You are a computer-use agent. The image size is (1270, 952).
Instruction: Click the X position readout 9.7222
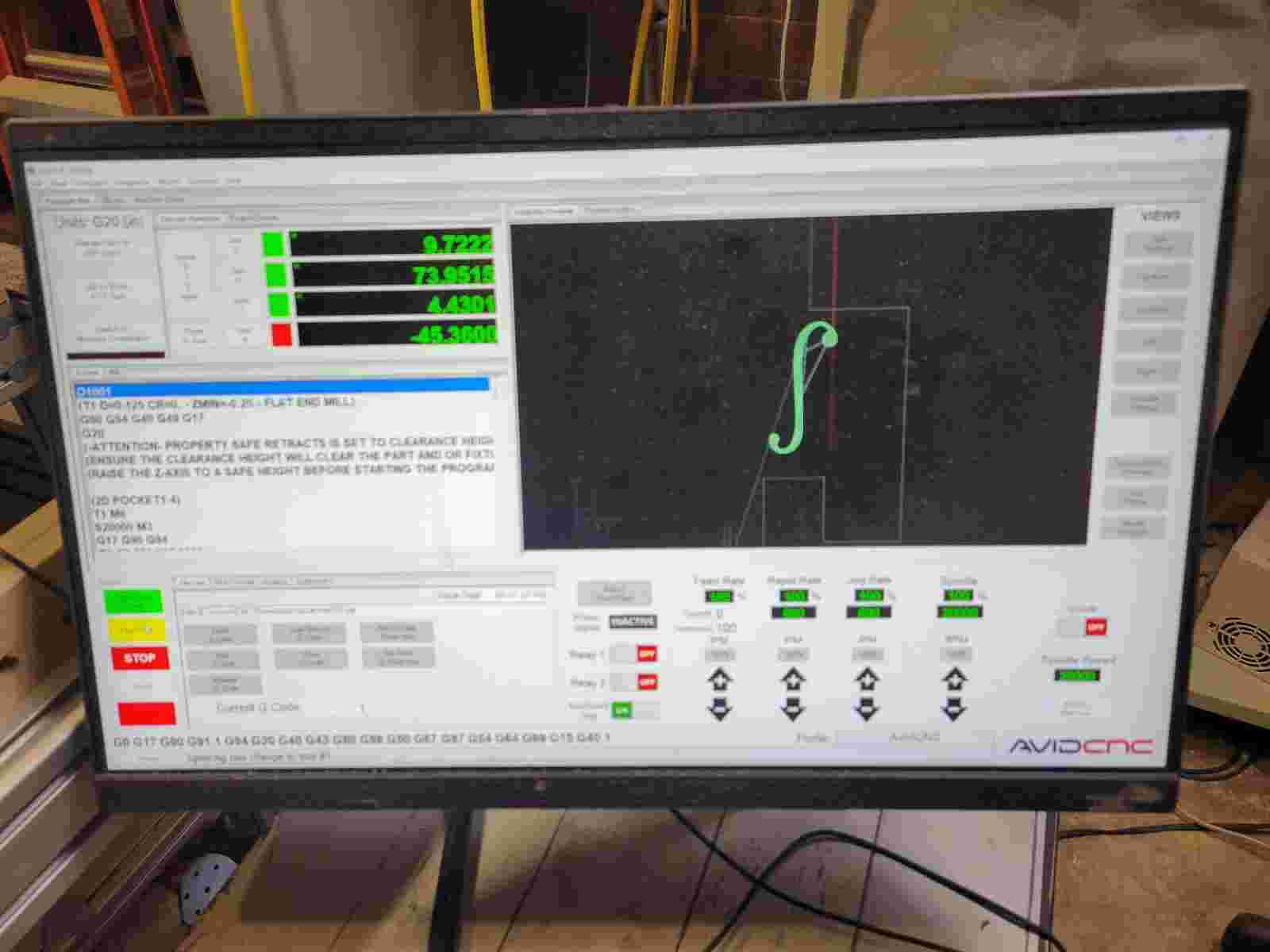(x=392, y=244)
